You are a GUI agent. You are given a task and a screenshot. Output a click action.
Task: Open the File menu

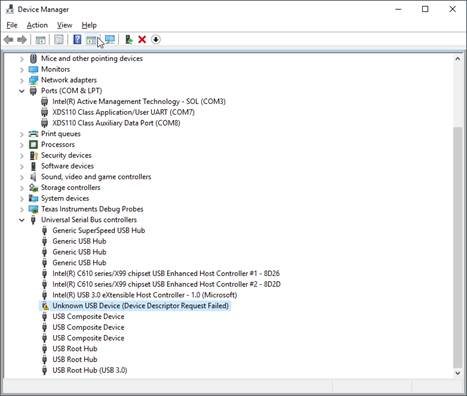[x=12, y=25]
